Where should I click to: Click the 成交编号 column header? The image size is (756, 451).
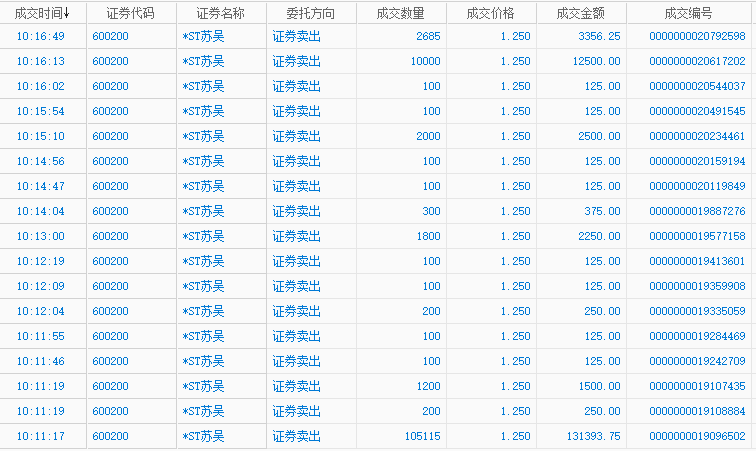pyautogui.click(x=689, y=13)
